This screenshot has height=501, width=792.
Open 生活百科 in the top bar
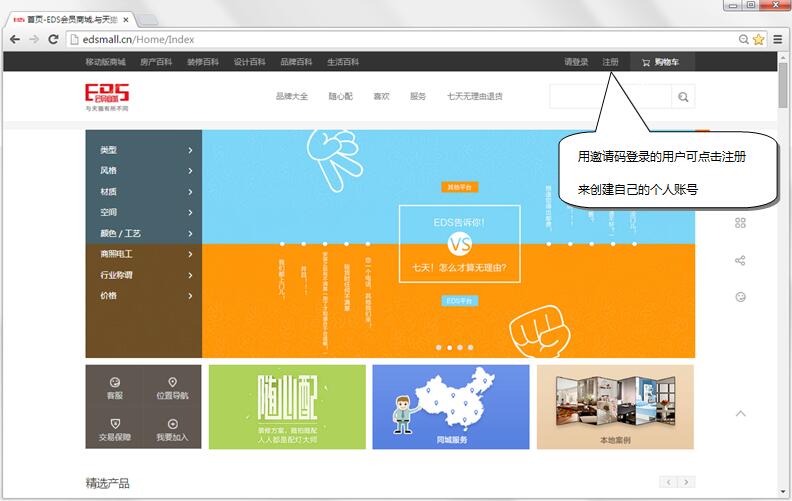[343, 62]
